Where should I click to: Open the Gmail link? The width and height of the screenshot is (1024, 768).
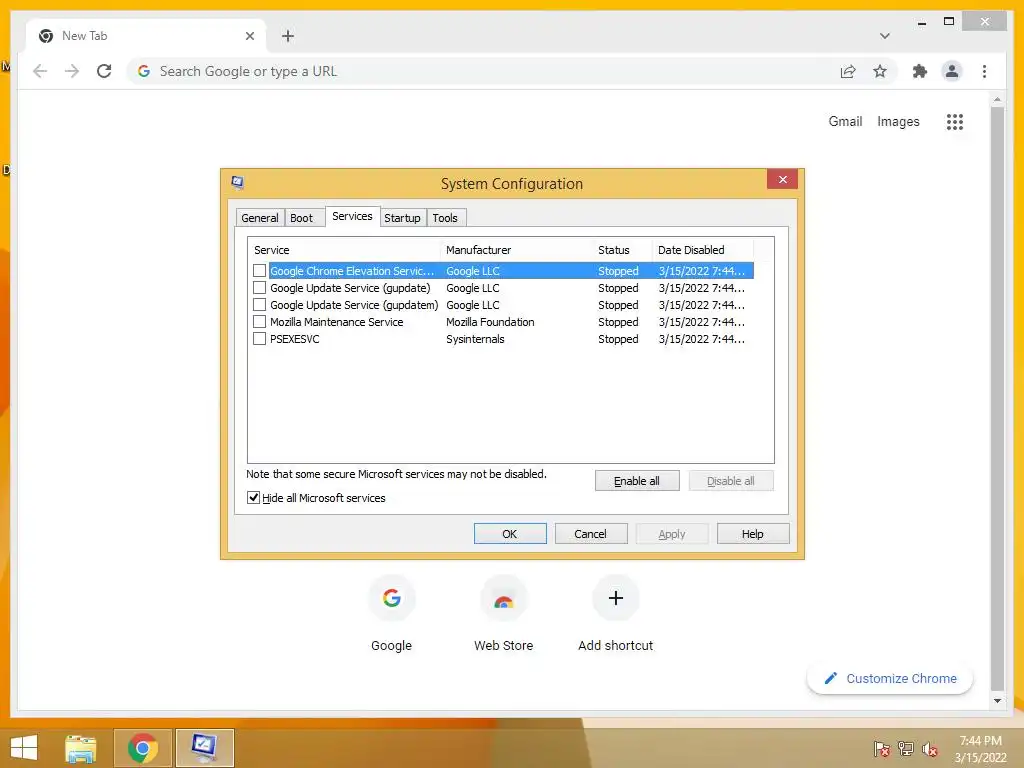[845, 121]
